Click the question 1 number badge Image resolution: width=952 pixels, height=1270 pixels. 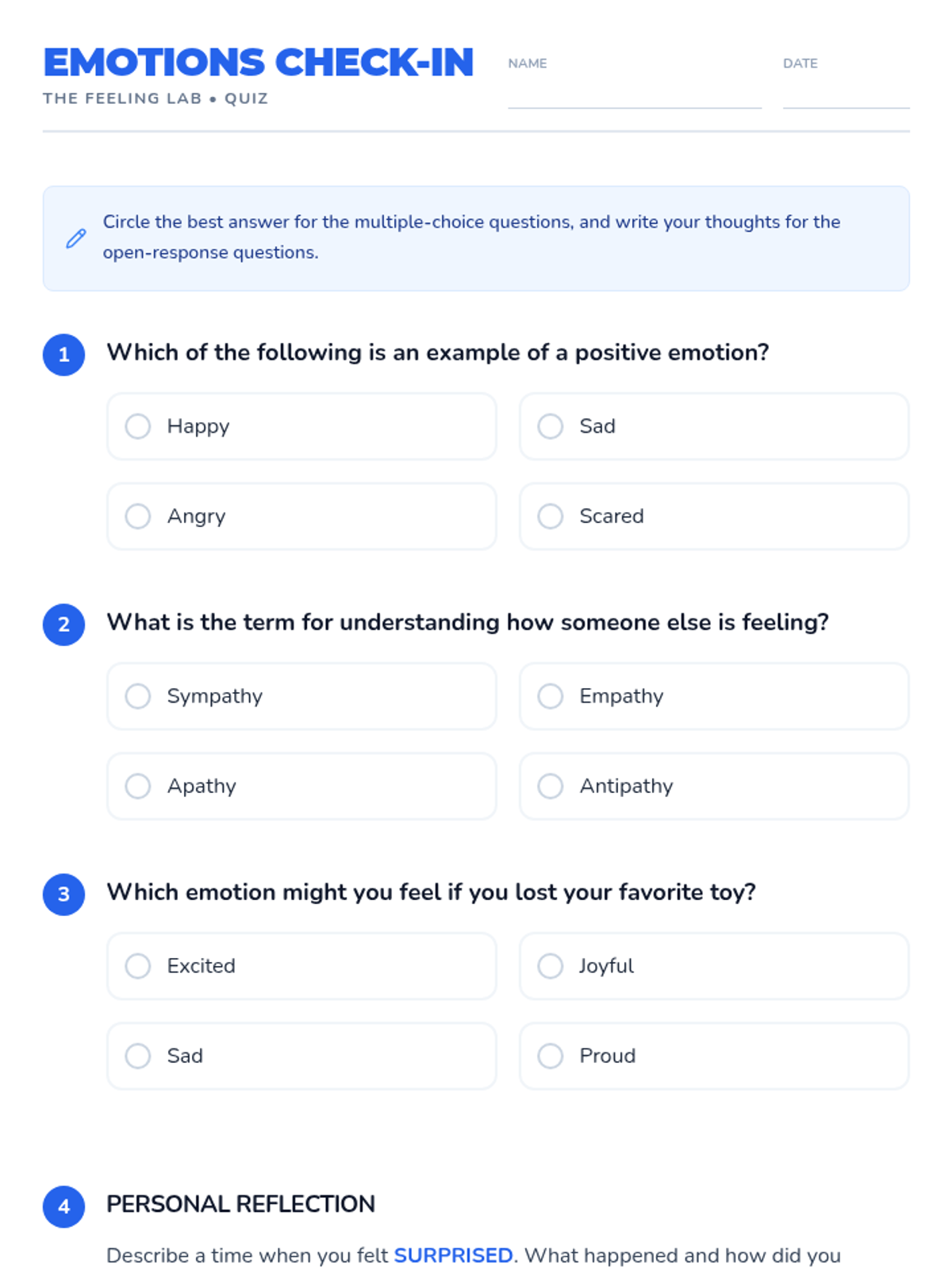(x=64, y=355)
